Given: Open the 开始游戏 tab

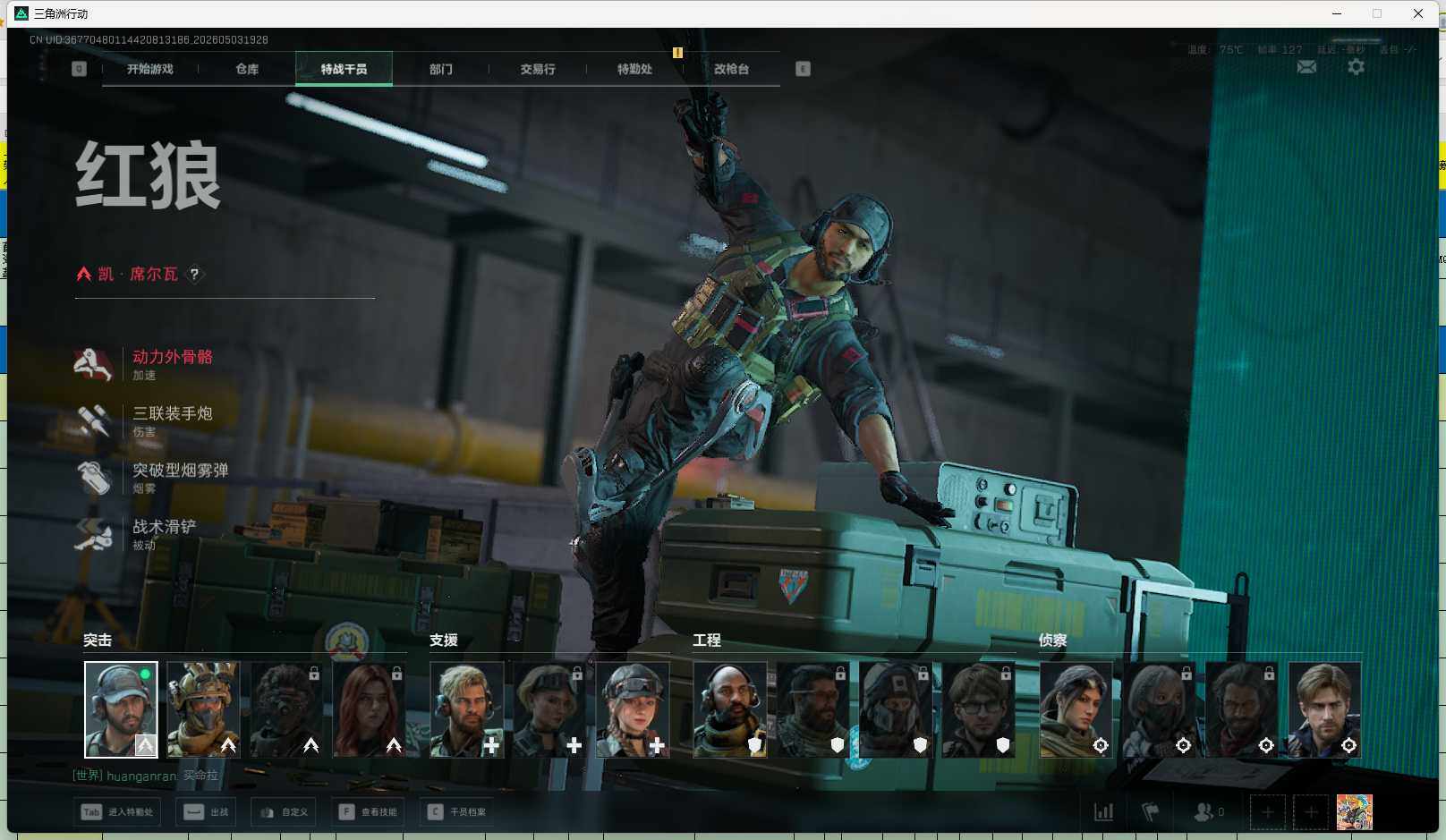Looking at the screenshot, I should tap(149, 69).
